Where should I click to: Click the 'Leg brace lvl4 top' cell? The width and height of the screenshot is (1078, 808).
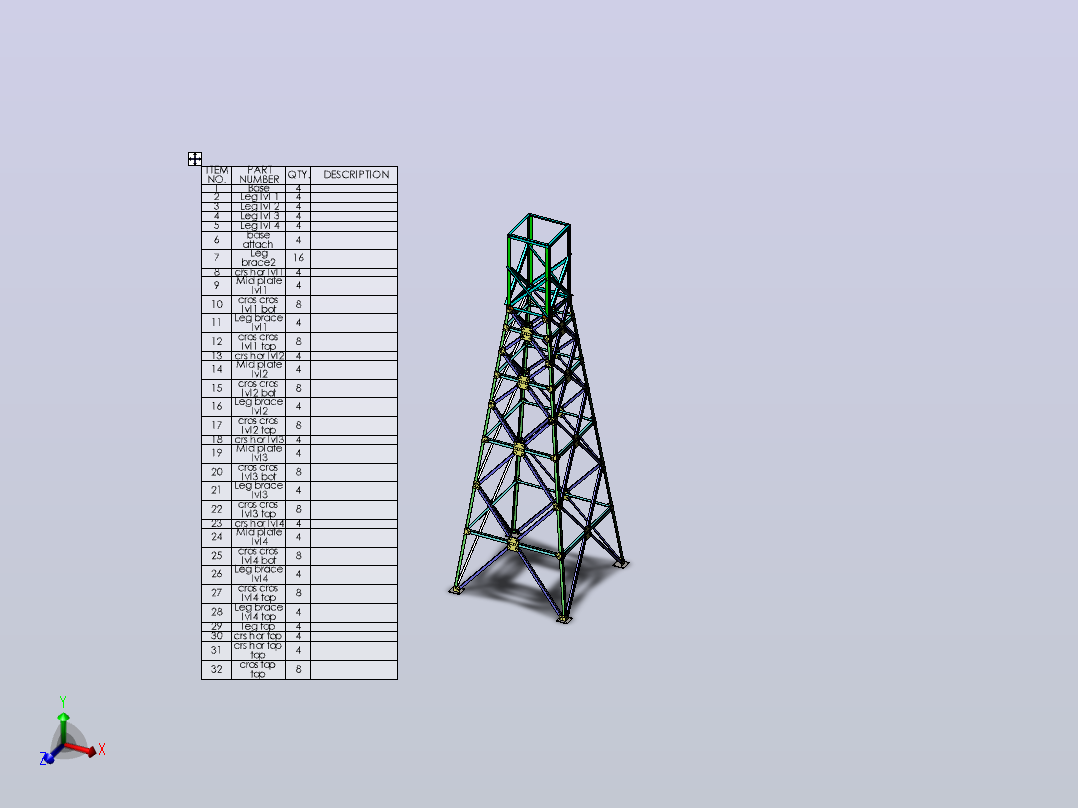click(x=258, y=613)
